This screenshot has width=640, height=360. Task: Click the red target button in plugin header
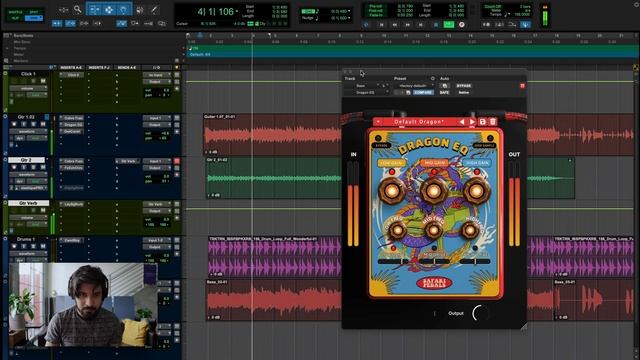point(522,86)
